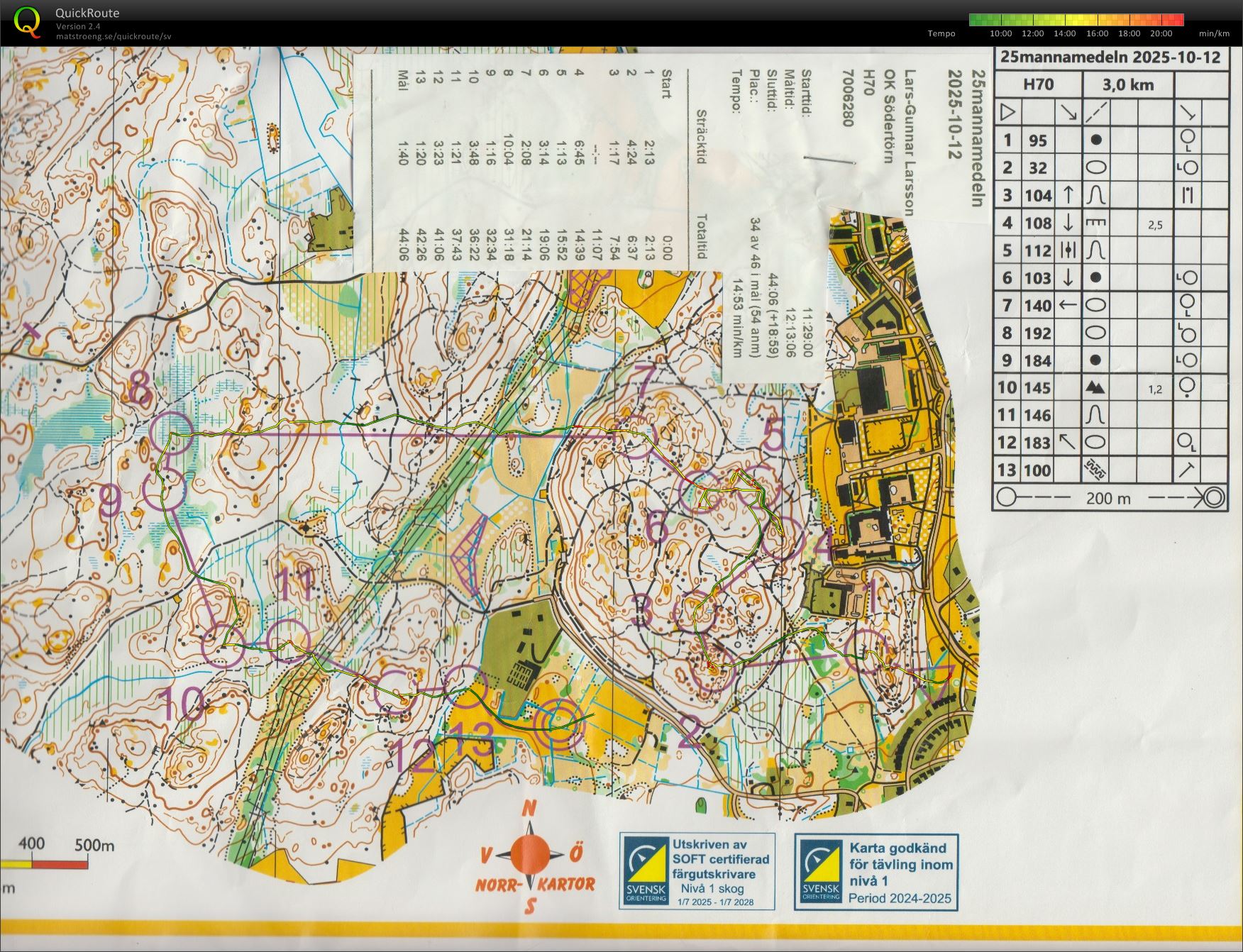Click the 'min/km' unit label
Image resolution: width=1243 pixels, height=952 pixels.
click(1214, 33)
